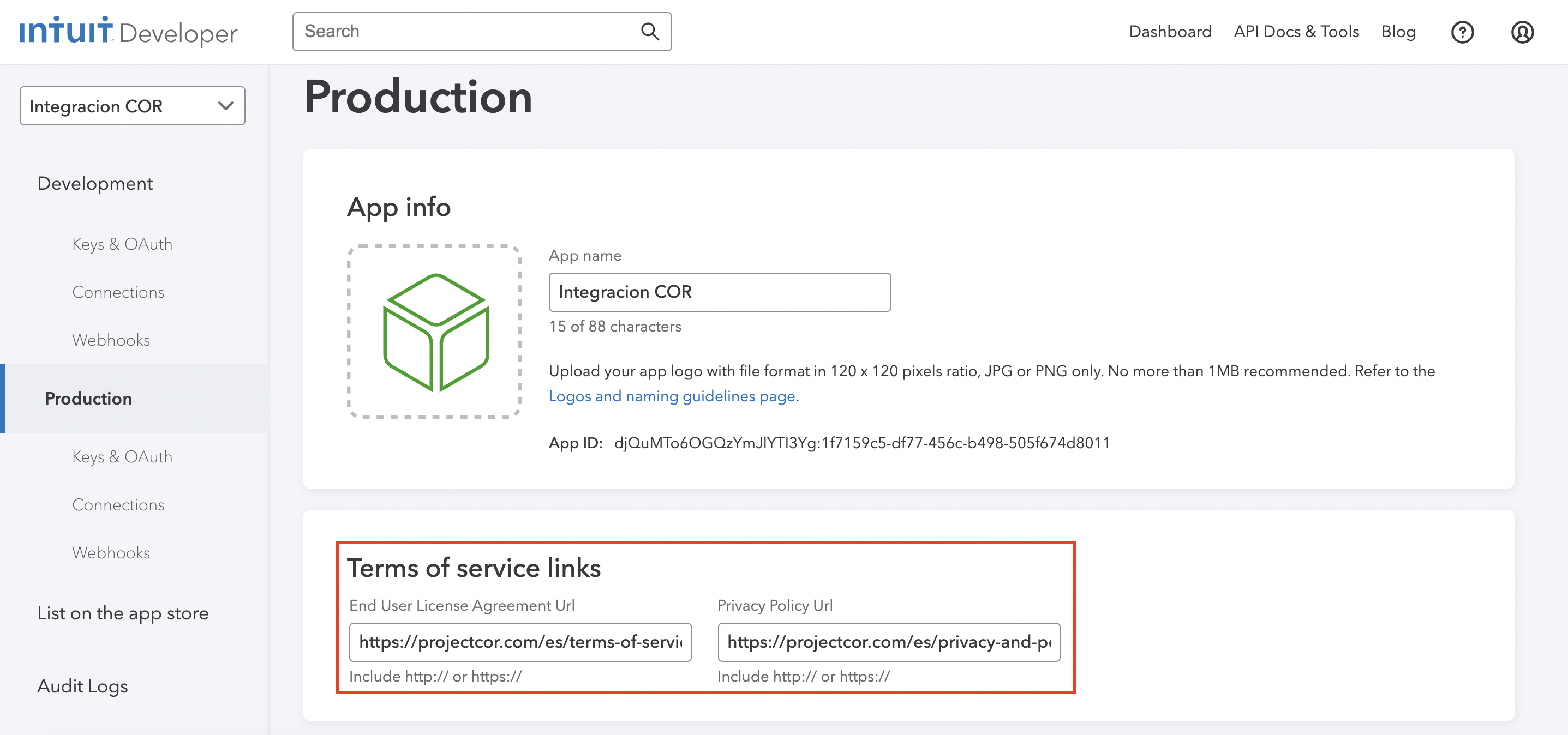Open Development Keys & OAuth
Image resolution: width=1568 pixels, height=735 pixels.
(122, 244)
